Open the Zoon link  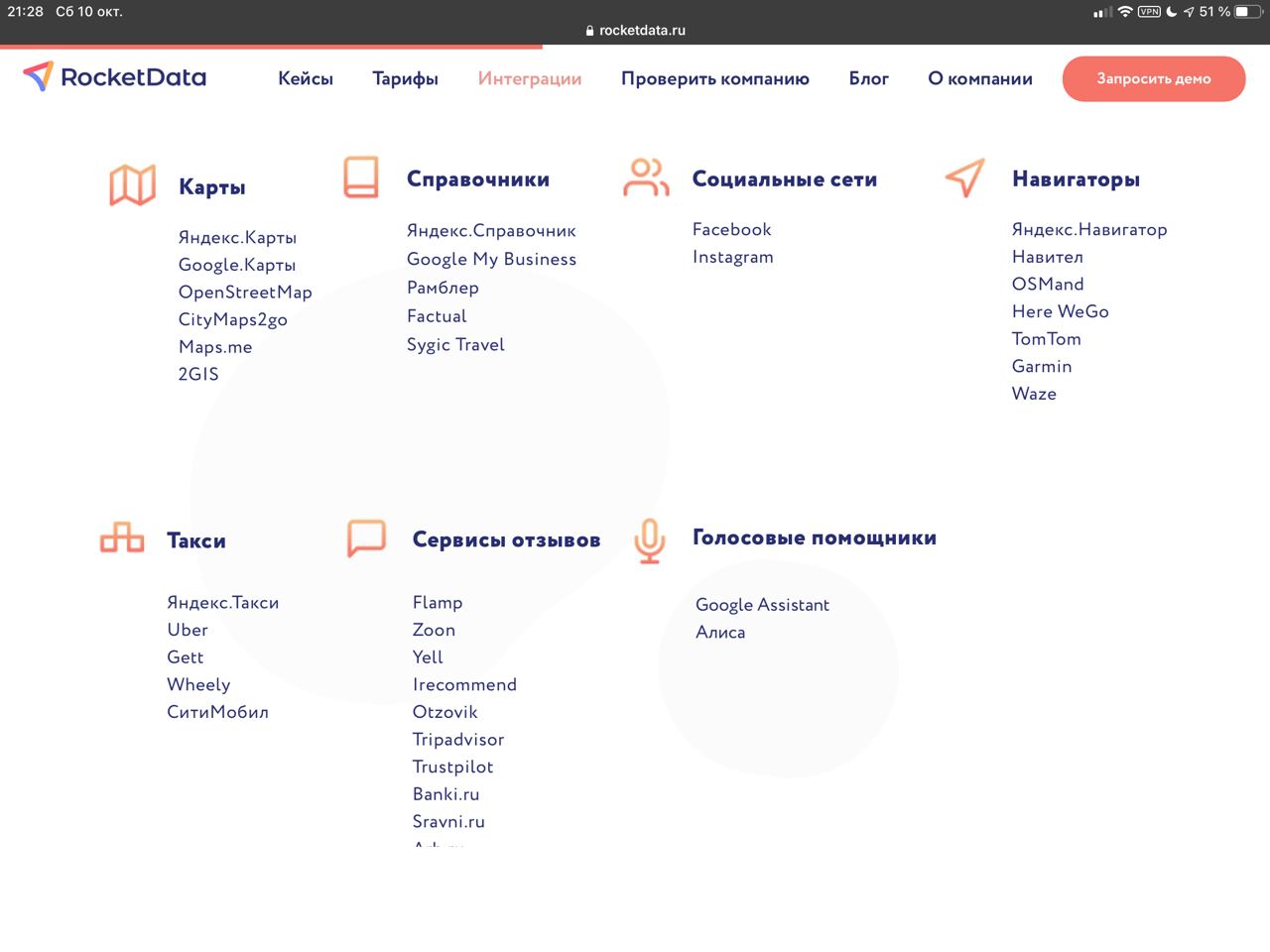[434, 630]
